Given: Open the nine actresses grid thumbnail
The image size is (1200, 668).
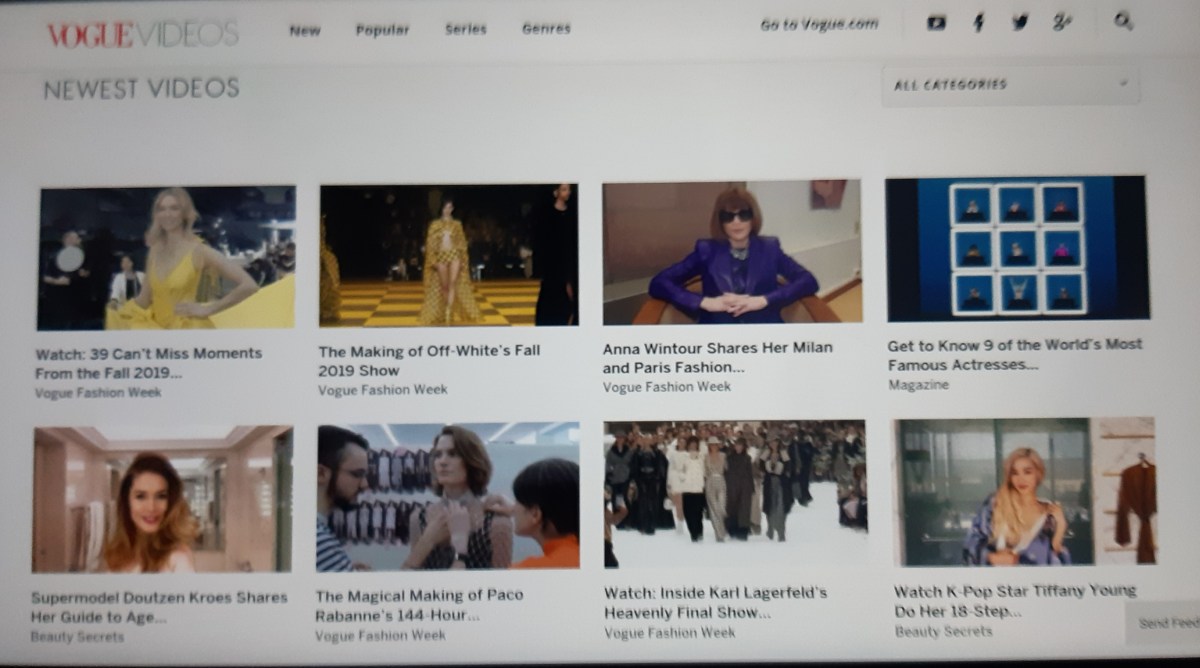Looking at the screenshot, I should [x=1017, y=249].
